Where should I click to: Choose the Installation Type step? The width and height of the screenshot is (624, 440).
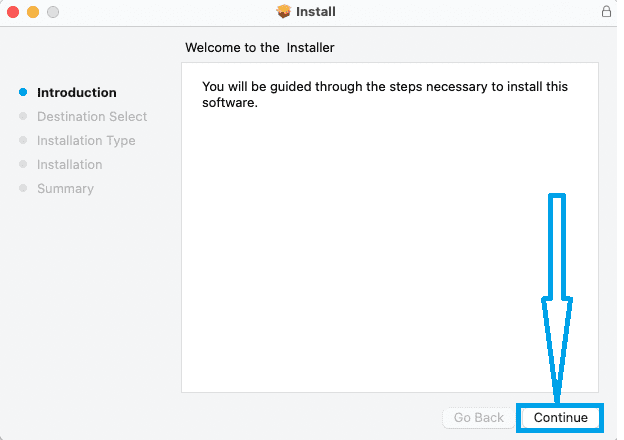(86, 141)
